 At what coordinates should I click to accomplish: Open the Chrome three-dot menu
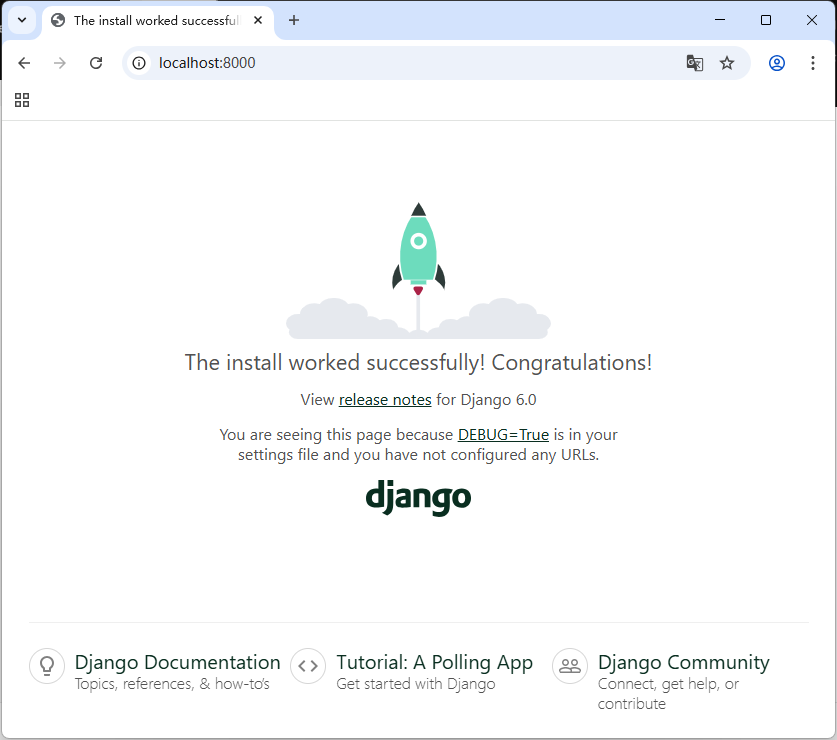point(812,63)
